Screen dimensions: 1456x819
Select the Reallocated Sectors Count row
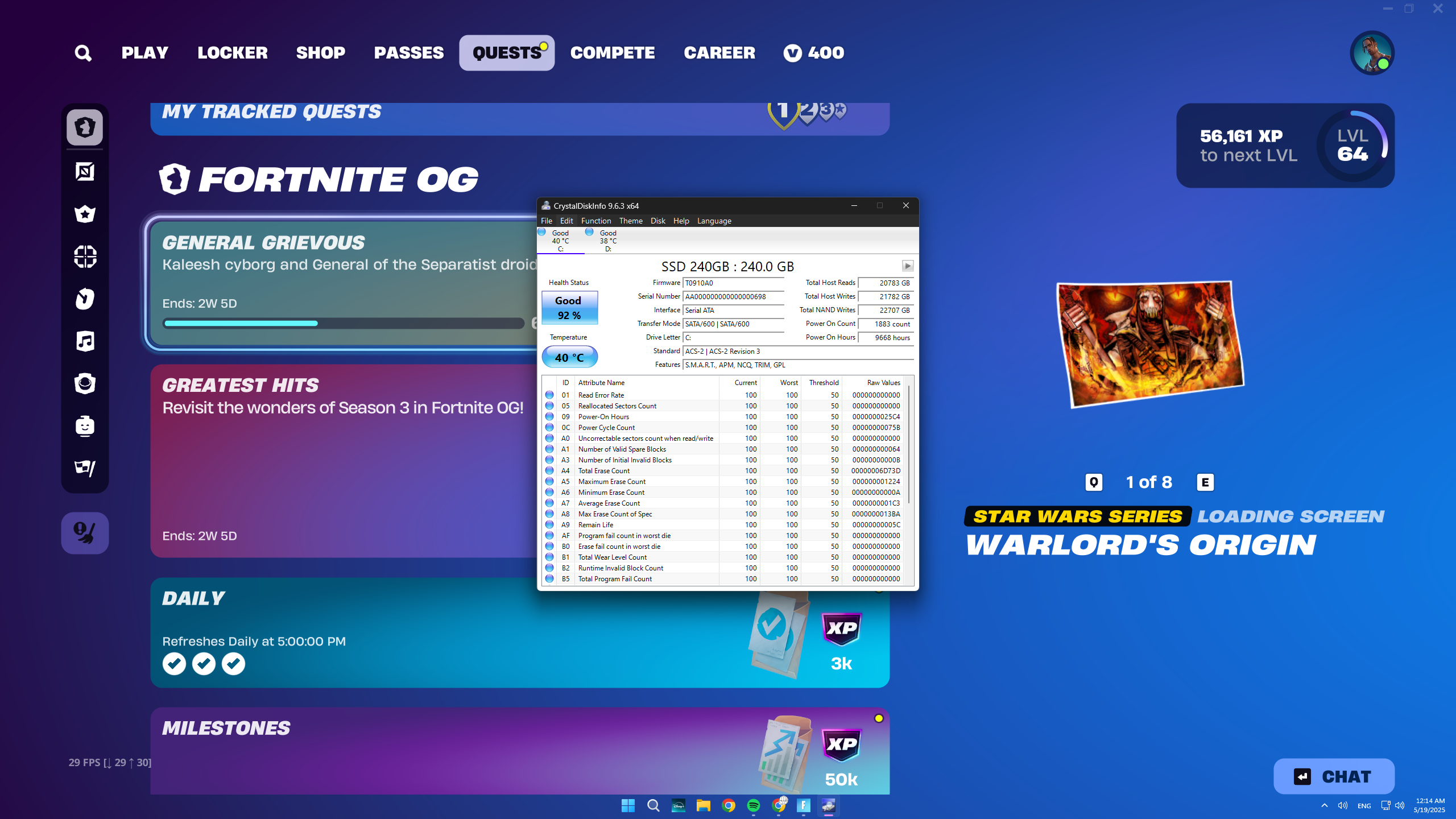[x=723, y=406]
